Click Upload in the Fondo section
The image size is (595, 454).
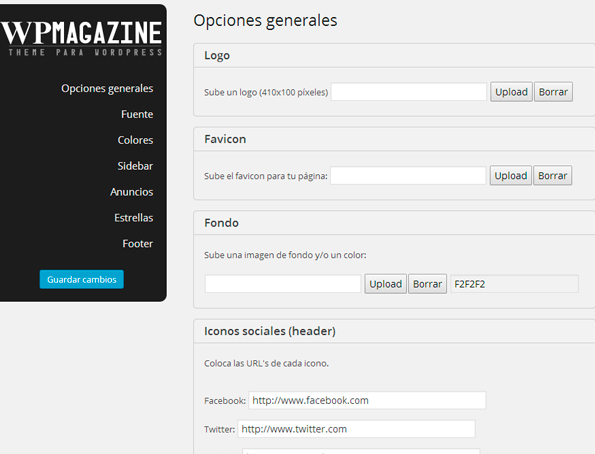tap(386, 284)
